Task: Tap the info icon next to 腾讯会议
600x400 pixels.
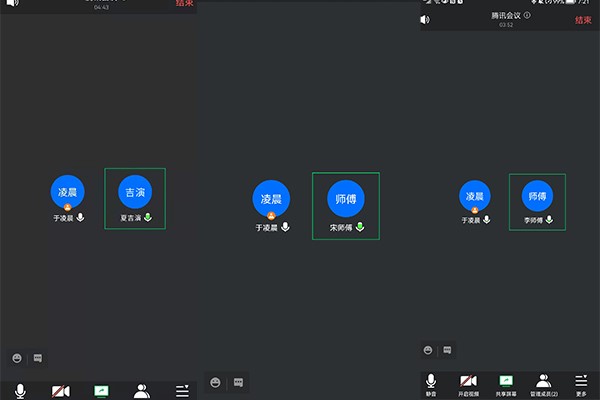Action: [x=527, y=16]
